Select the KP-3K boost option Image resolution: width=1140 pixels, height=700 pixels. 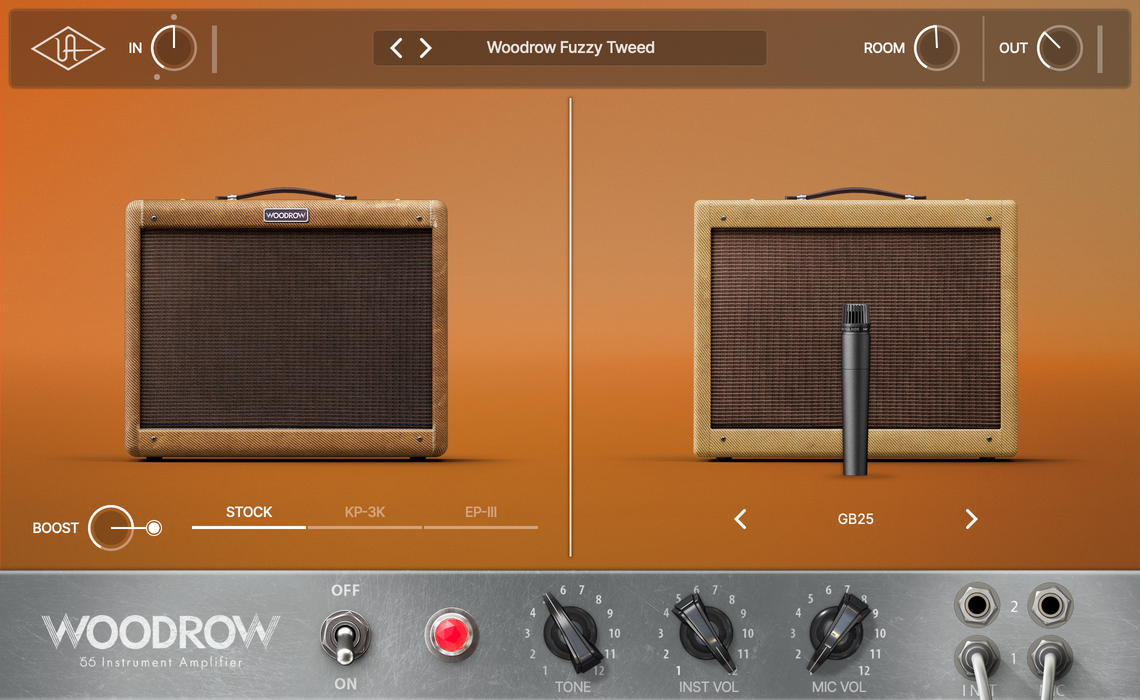click(x=364, y=512)
